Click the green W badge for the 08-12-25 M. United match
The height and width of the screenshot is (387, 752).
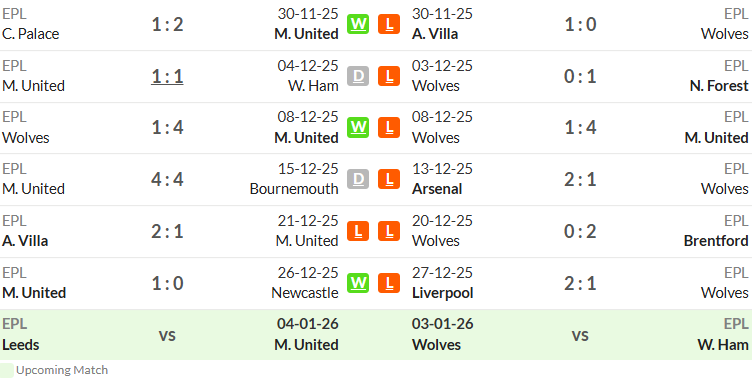point(358,128)
